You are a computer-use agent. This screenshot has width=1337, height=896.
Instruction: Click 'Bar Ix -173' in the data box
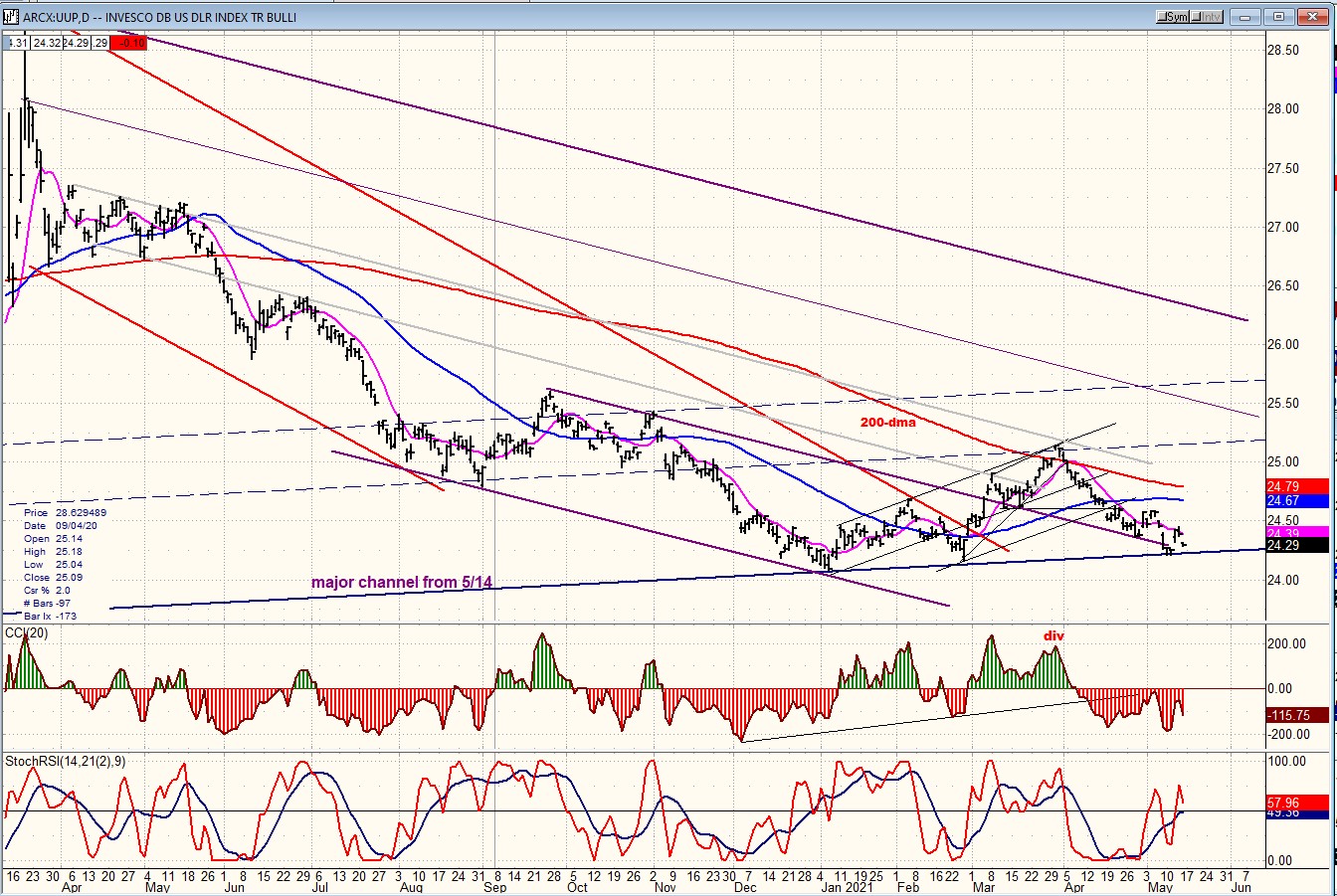pos(53,616)
